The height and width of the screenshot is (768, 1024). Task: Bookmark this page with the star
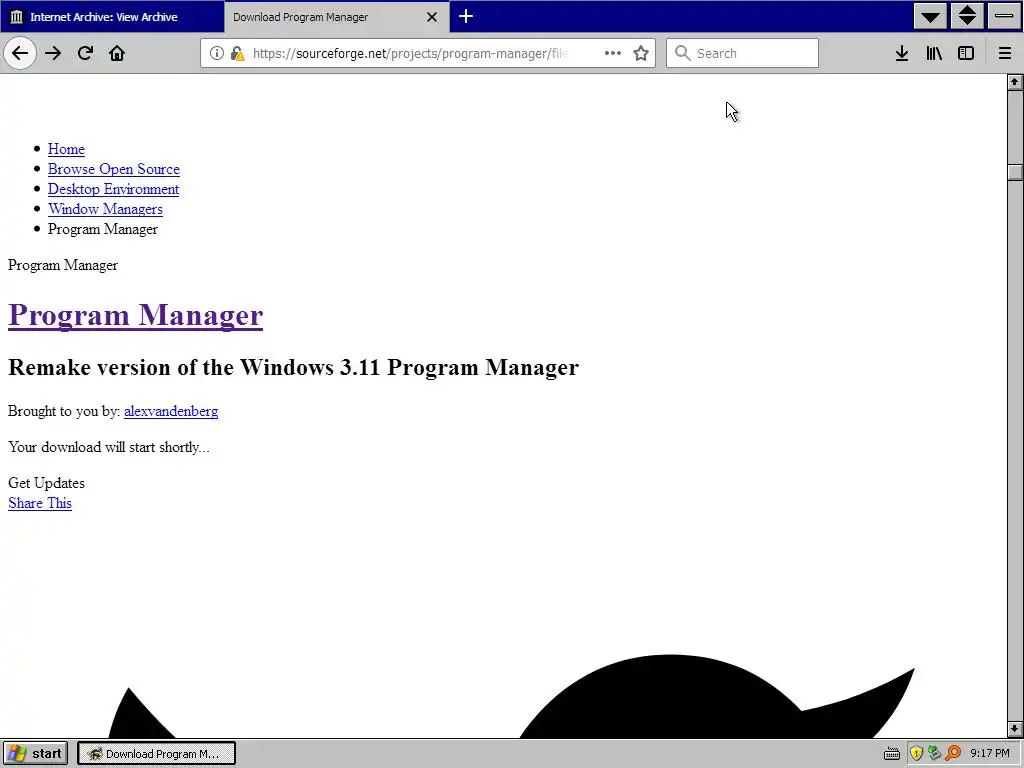click(x=641, y=53)
